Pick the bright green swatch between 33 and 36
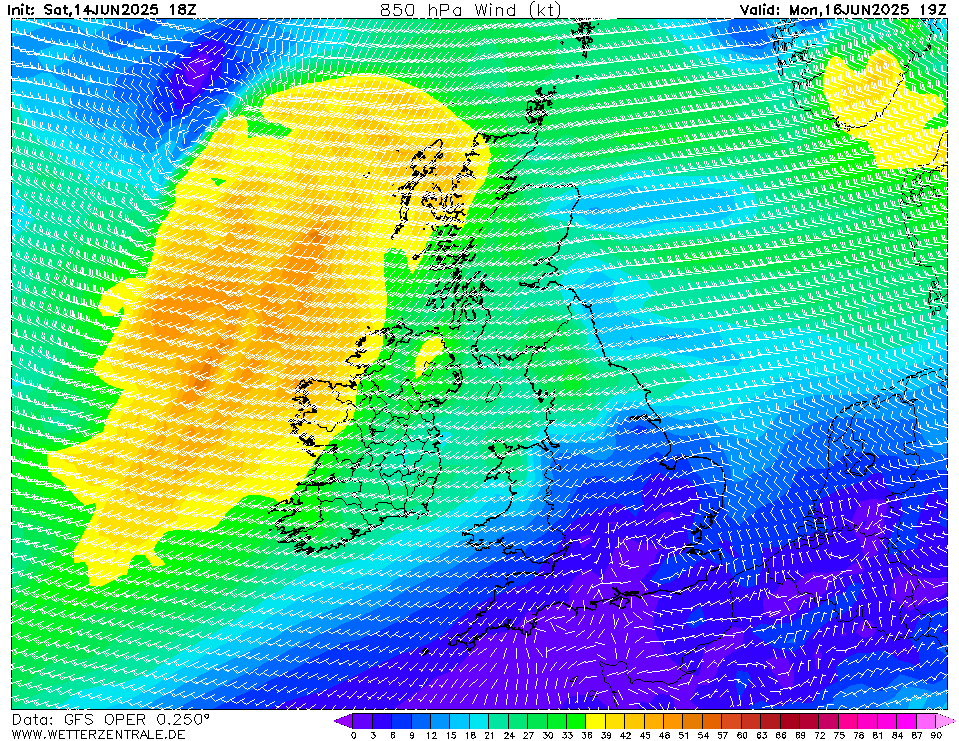Screen dimensions: 959x741 point(576,721)
